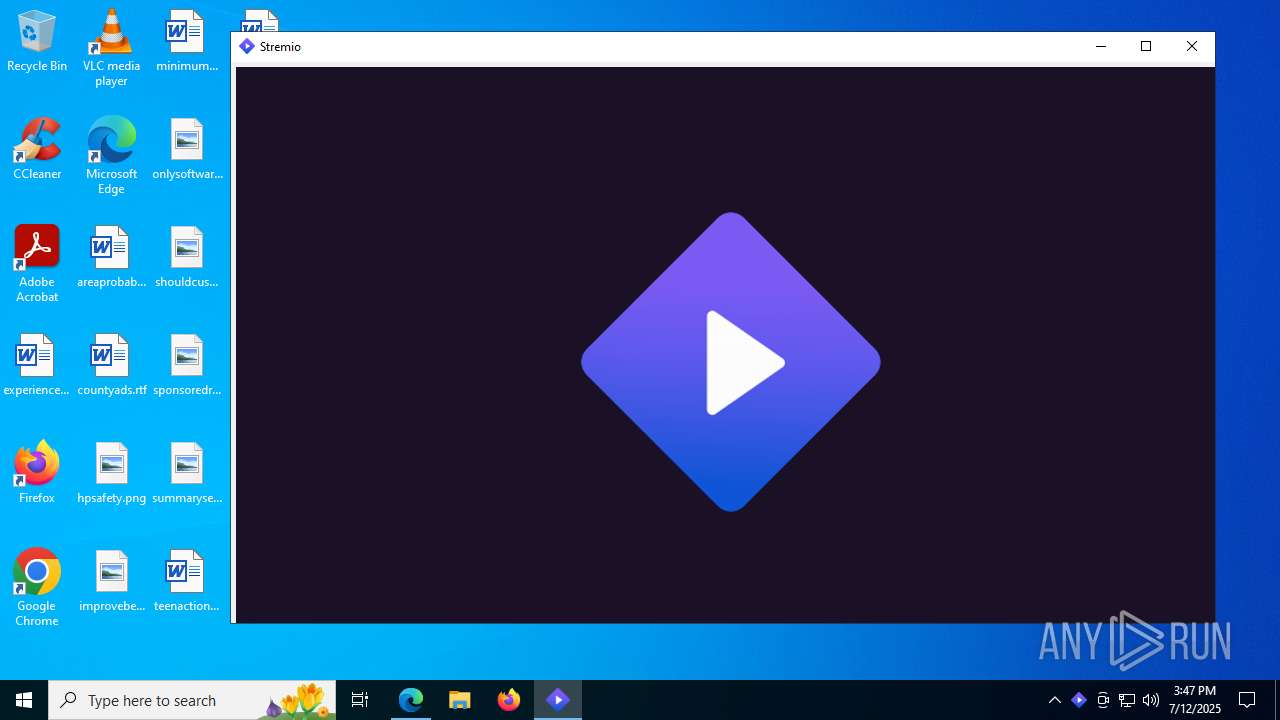Open the volume control tray icon
Image resolution: width=1280 pixels, height=720 pixels.
click(x=1151, y=700)
